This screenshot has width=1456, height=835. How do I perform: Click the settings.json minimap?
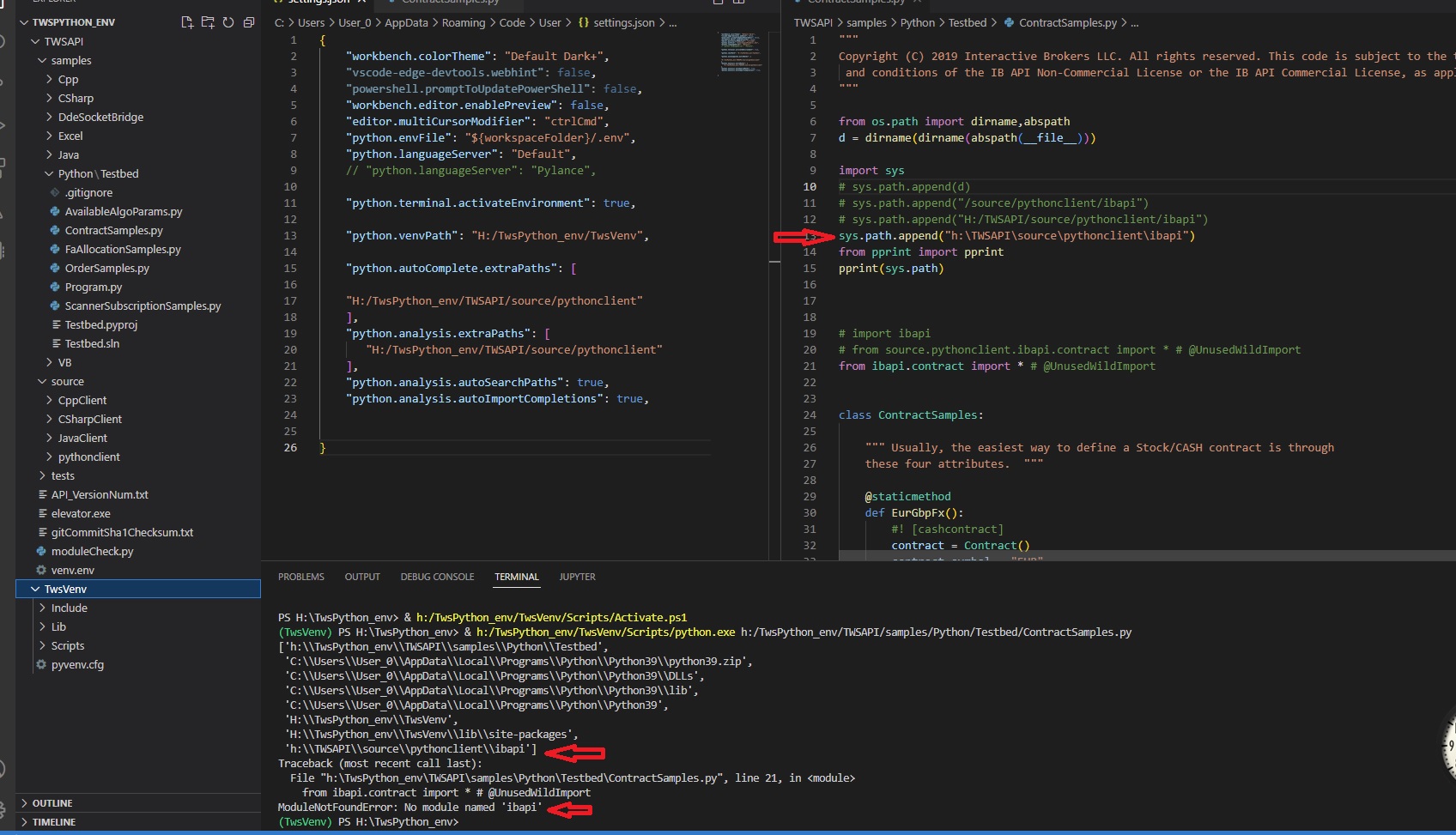tap(741, 51)
